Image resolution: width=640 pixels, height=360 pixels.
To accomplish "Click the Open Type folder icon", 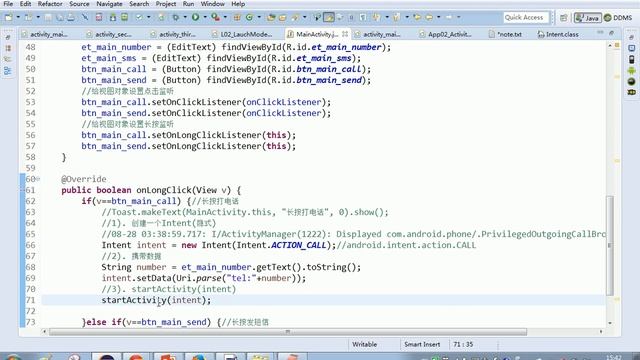I will [x=271, y=17].
